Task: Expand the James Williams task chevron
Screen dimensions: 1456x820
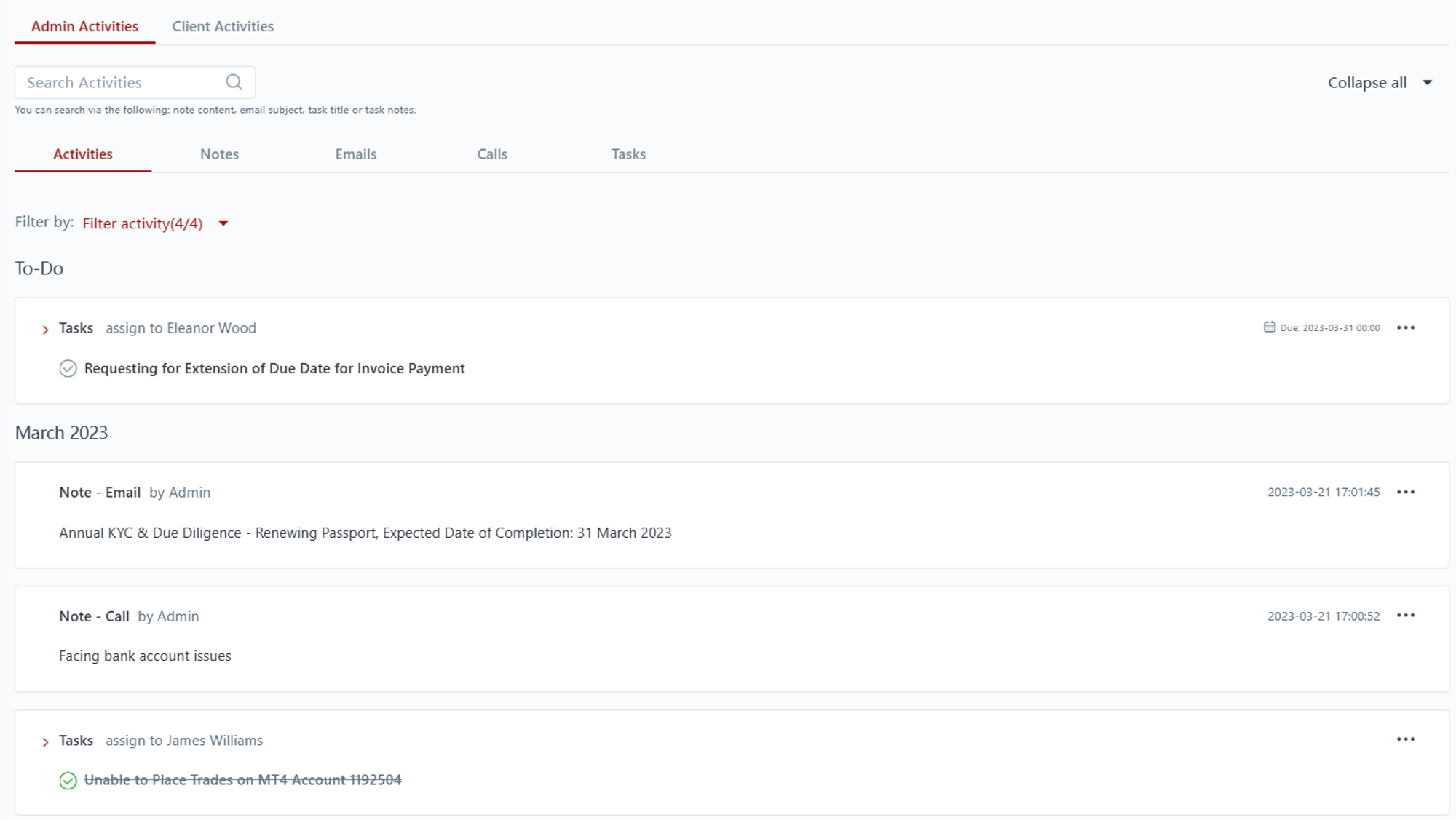Action: click(45, 742)
